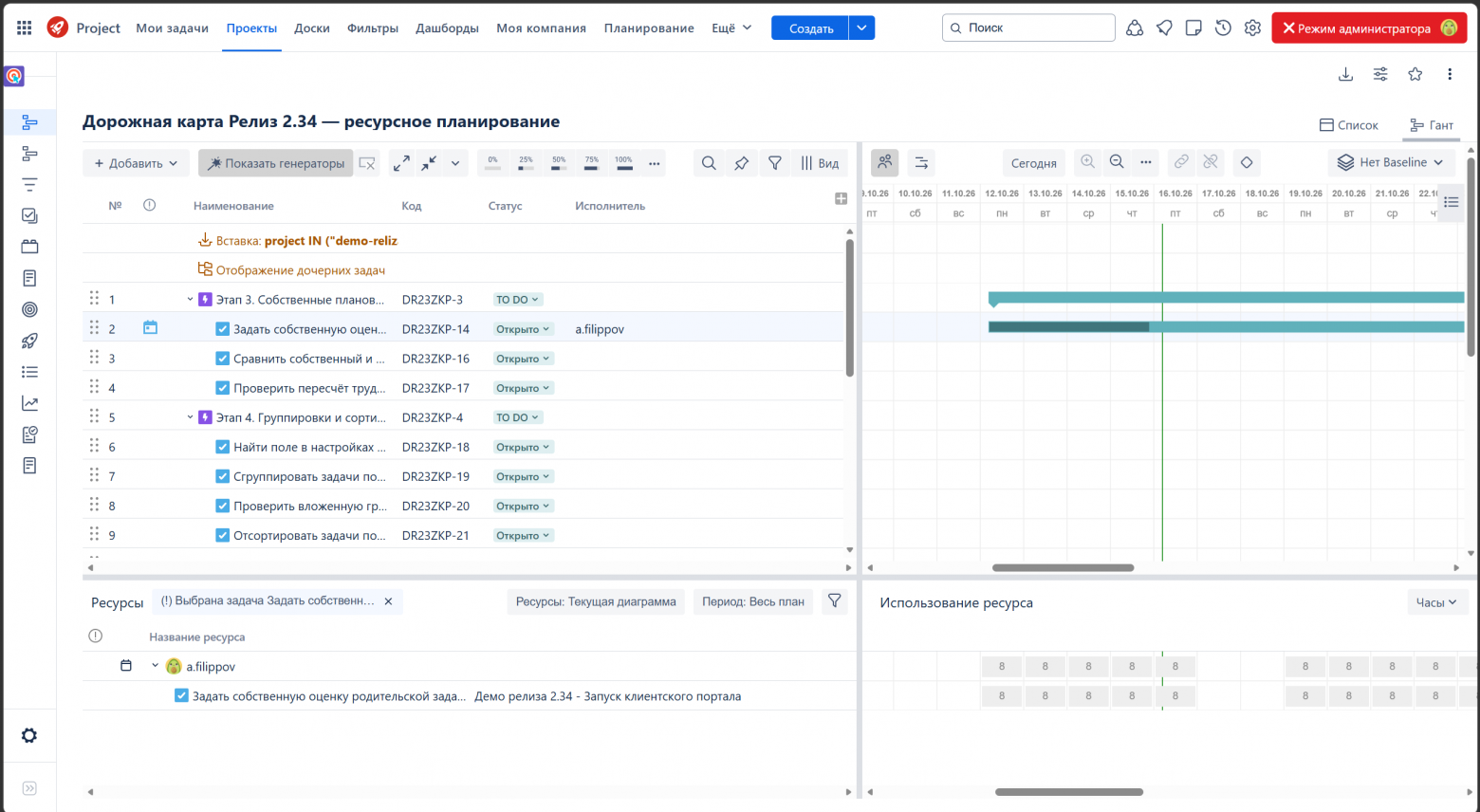Set progress to 50% in toolbar
Image resolution: width=1480 pixels, height=812 pixels.
[559, 163]
